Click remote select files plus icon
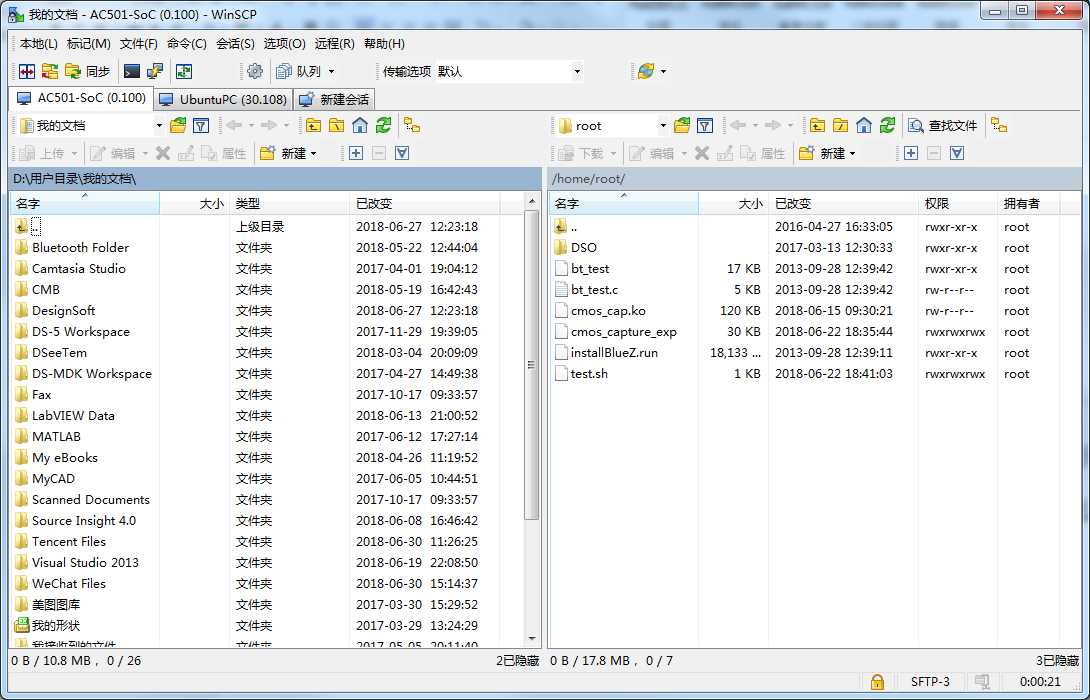Image resolution: width=1090 pixels, height=700 pixels. 911,153
